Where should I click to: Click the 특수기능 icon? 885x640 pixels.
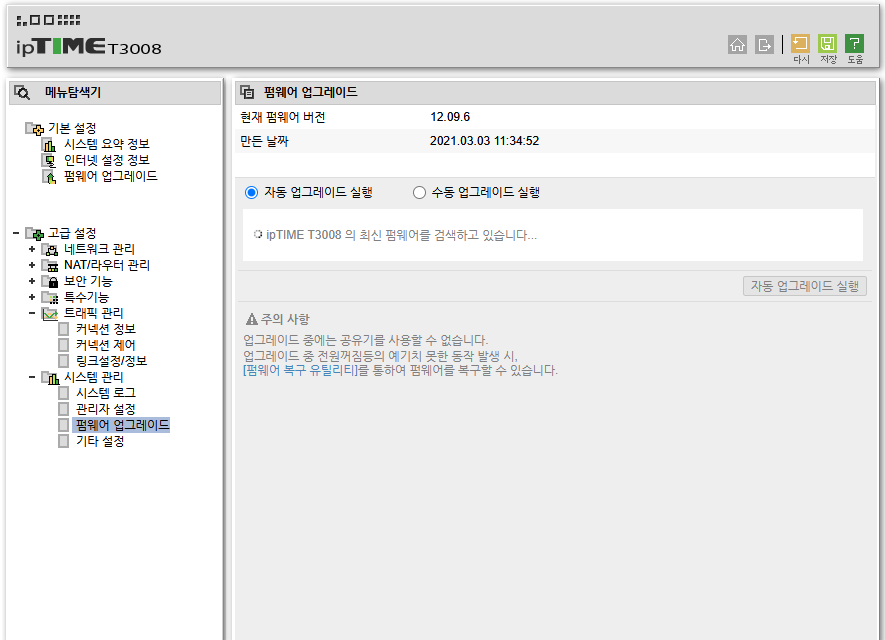pyautogui.click(x=50, y=297)
